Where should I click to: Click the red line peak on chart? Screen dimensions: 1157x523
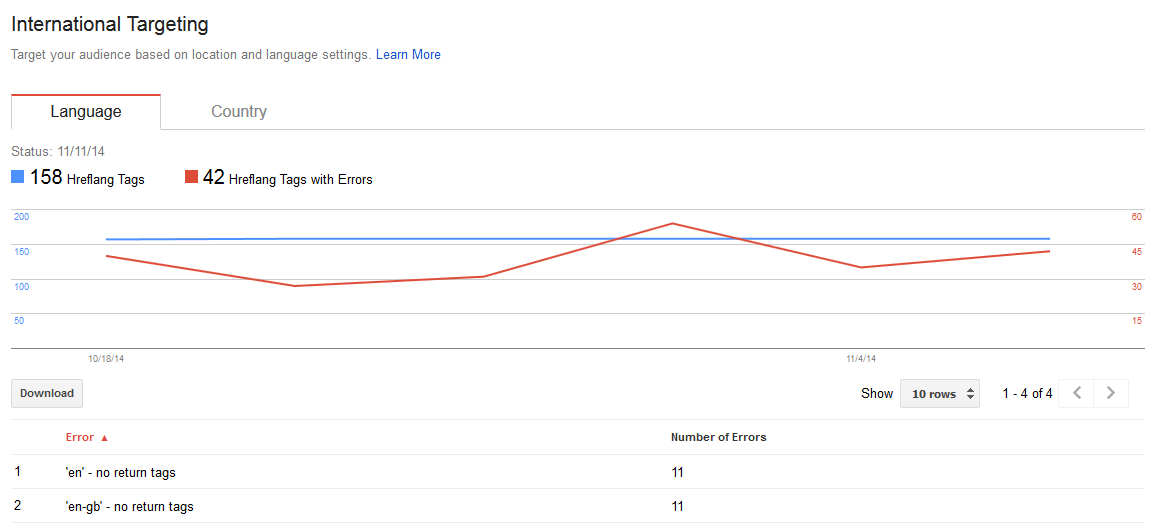pos(672,223)
